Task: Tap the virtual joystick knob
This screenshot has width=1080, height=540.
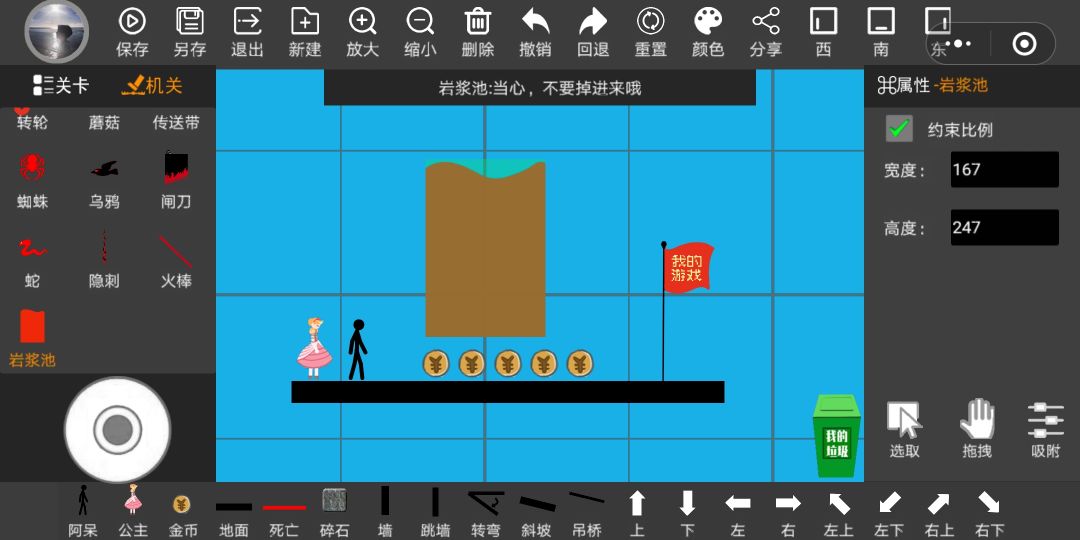Action: [118, 430]
